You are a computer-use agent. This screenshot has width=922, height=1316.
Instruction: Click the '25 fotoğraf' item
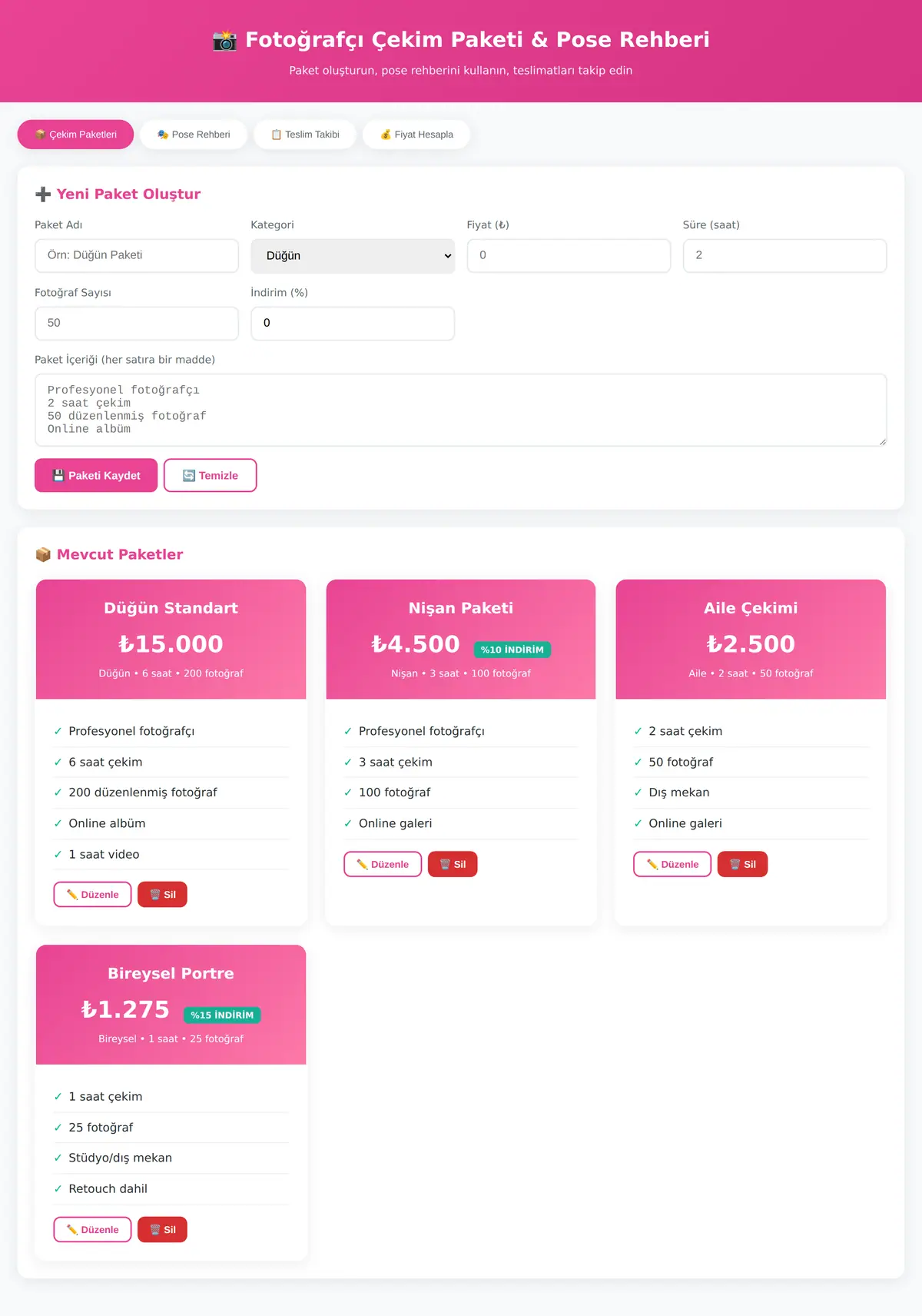tap(101, 1127)
